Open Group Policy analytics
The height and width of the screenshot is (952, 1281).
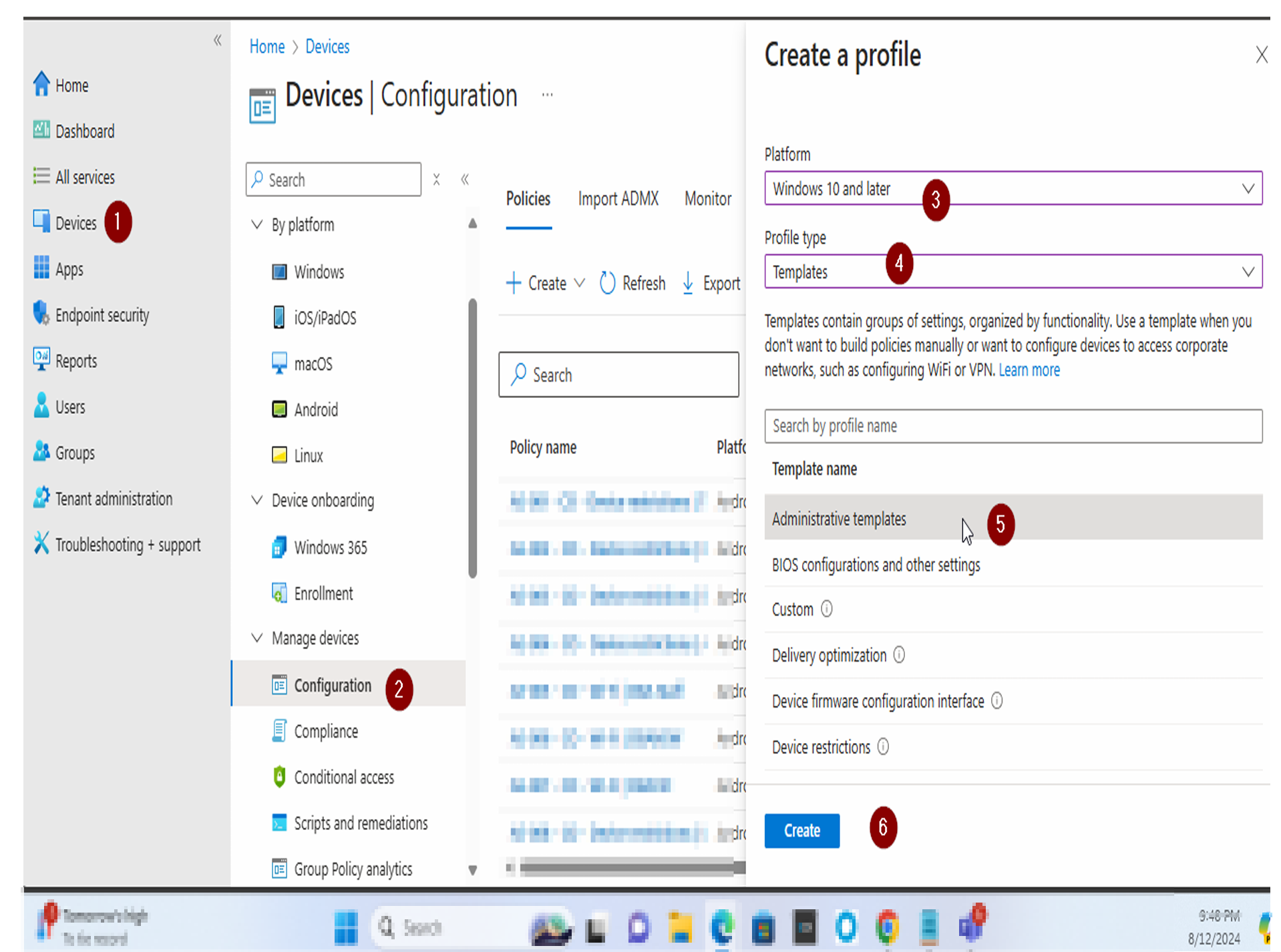point(342,869)
